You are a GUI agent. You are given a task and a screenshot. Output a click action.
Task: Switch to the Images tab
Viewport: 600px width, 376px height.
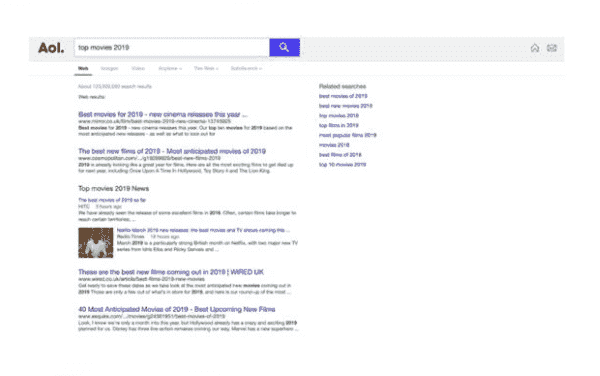(109, 68)
